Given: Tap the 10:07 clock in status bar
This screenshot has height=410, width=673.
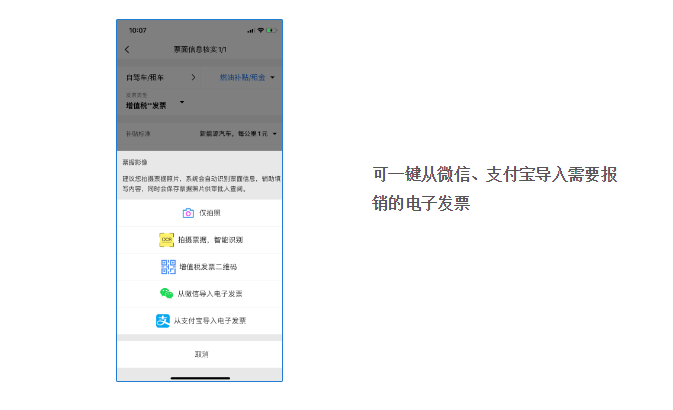Looking at the screenshot, I should pyautogui.click(x=138, y=30).
